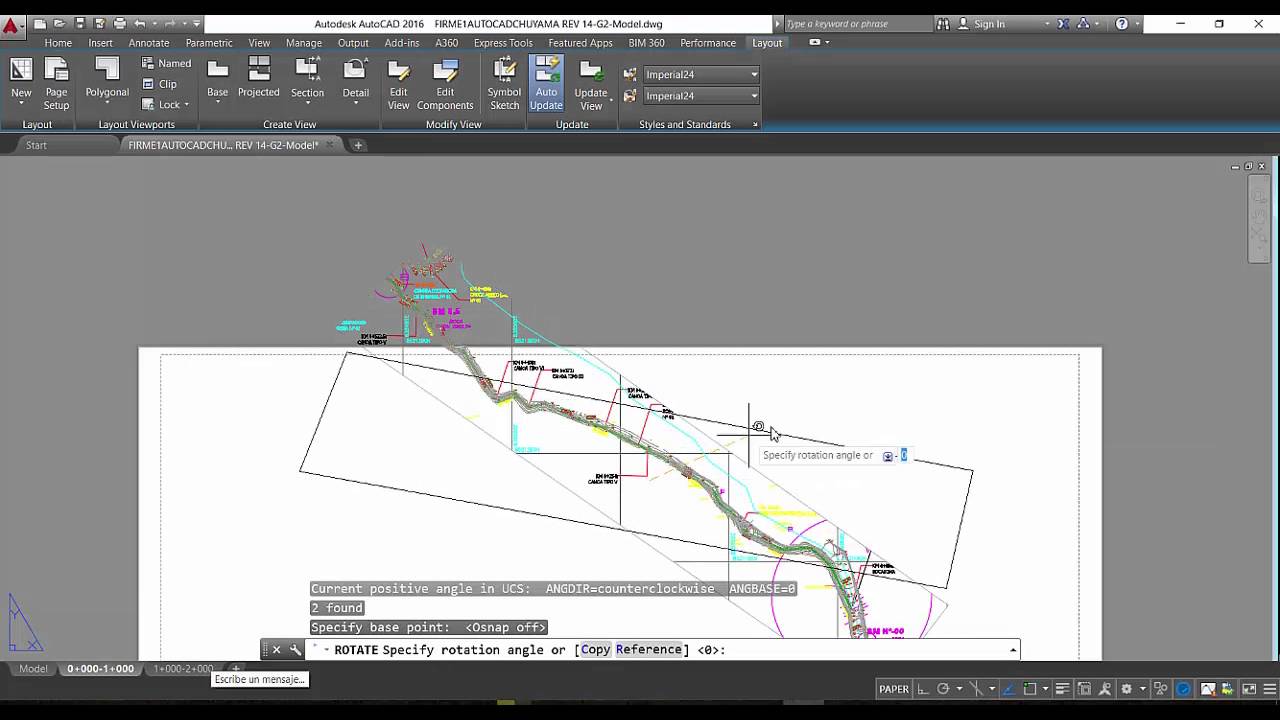Open the Annotate ribbon tab
The image size is (1280, 720).
click(149, 43)
